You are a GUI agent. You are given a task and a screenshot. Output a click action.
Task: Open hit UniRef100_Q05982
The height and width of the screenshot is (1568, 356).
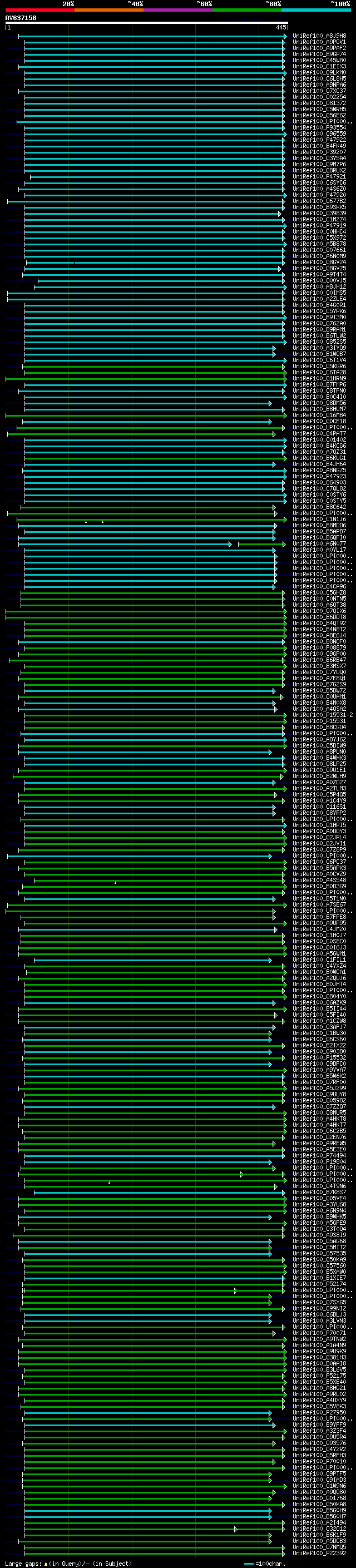[319, 1101]
